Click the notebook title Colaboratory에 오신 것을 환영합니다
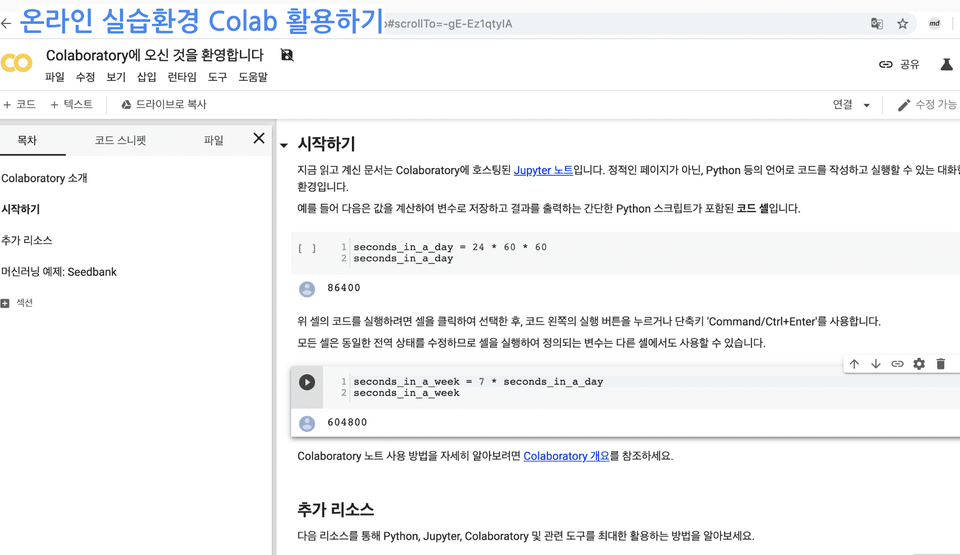 155,55
